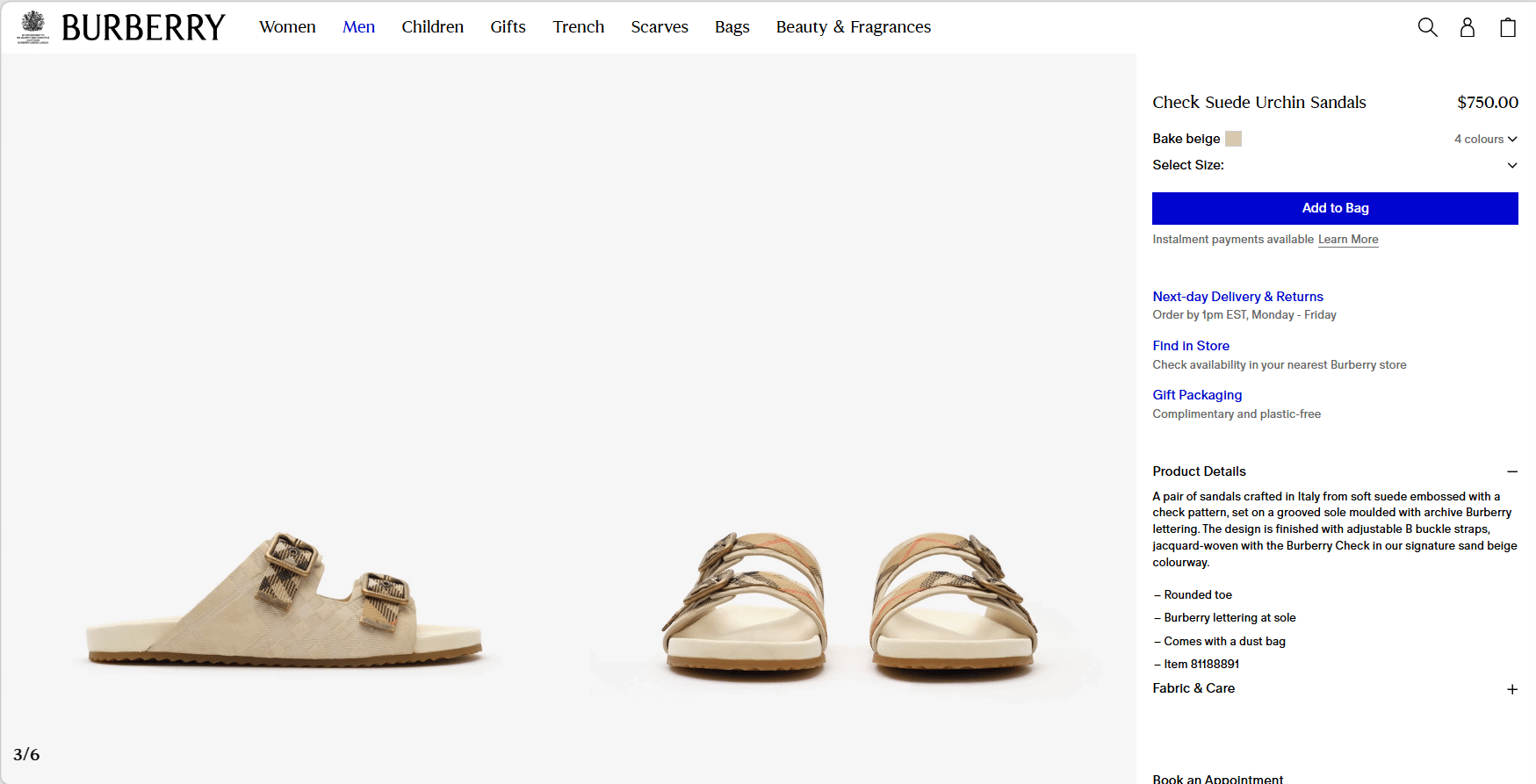Collapse Product Details with minus icon
This screenshot has width=1536, height=784.
[1511, 471]
